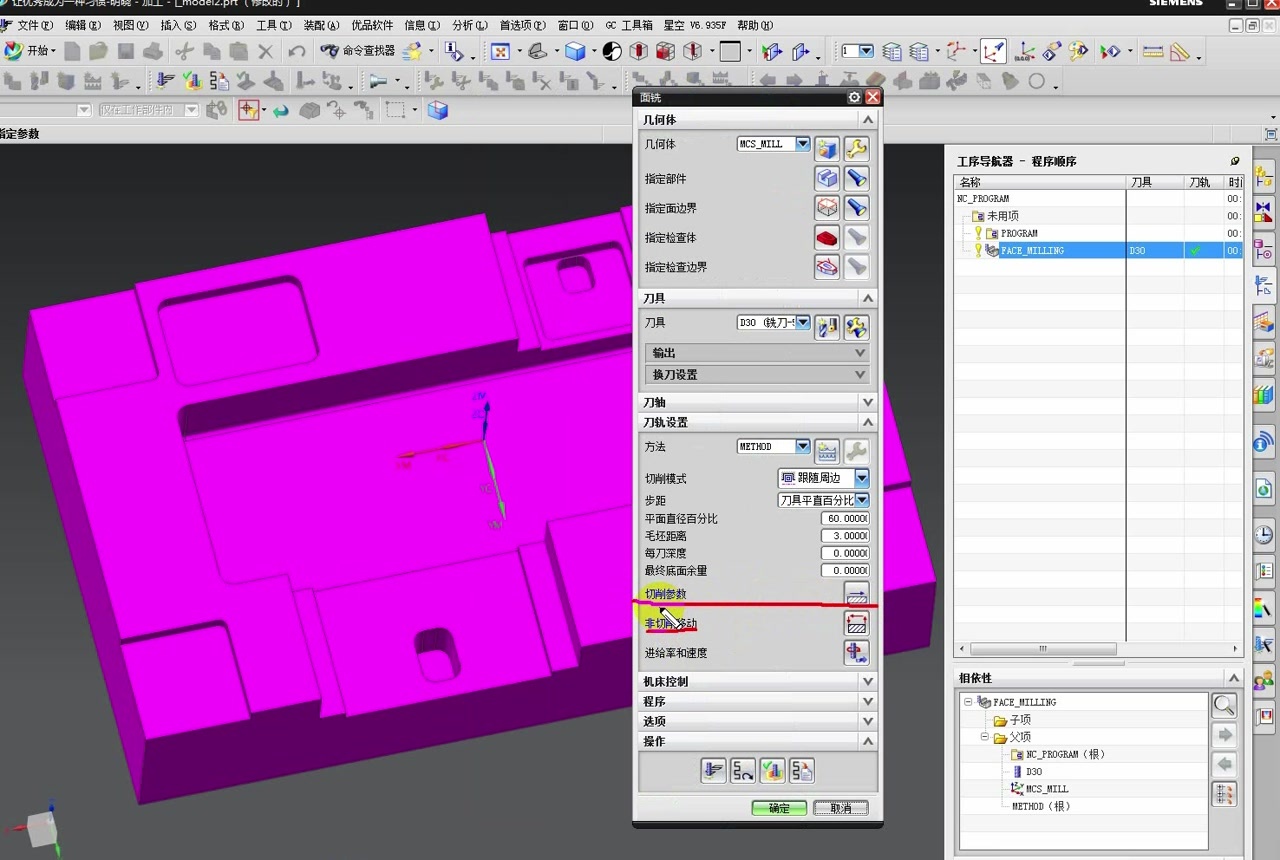Click the face milling dialog settings gear
The width and height of the screenshot is (1280, 860).
pyautogui.click(x=854, y=97)
